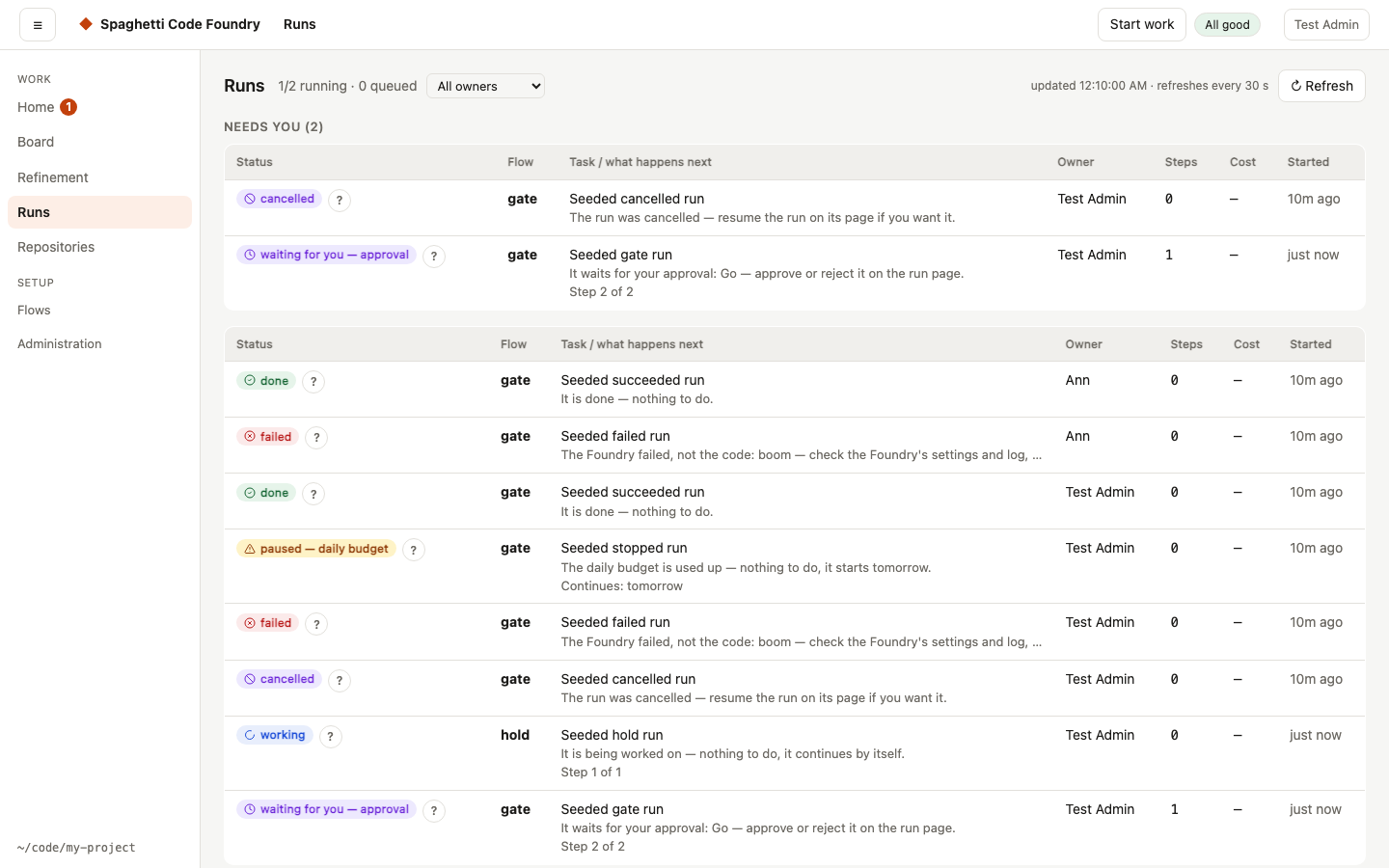Open help icon for Ann's done run
The image size is (1389, 868).
313,382
